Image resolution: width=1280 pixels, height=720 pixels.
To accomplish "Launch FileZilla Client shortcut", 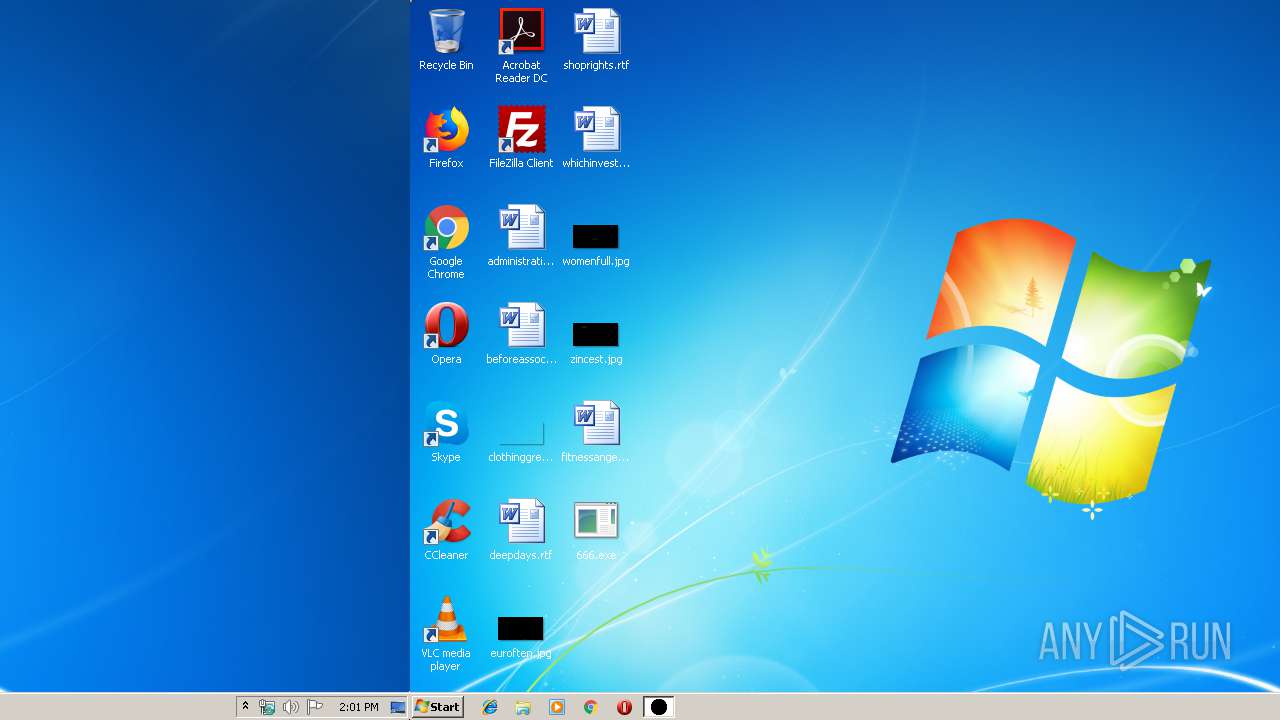I will tap(521, 138).
